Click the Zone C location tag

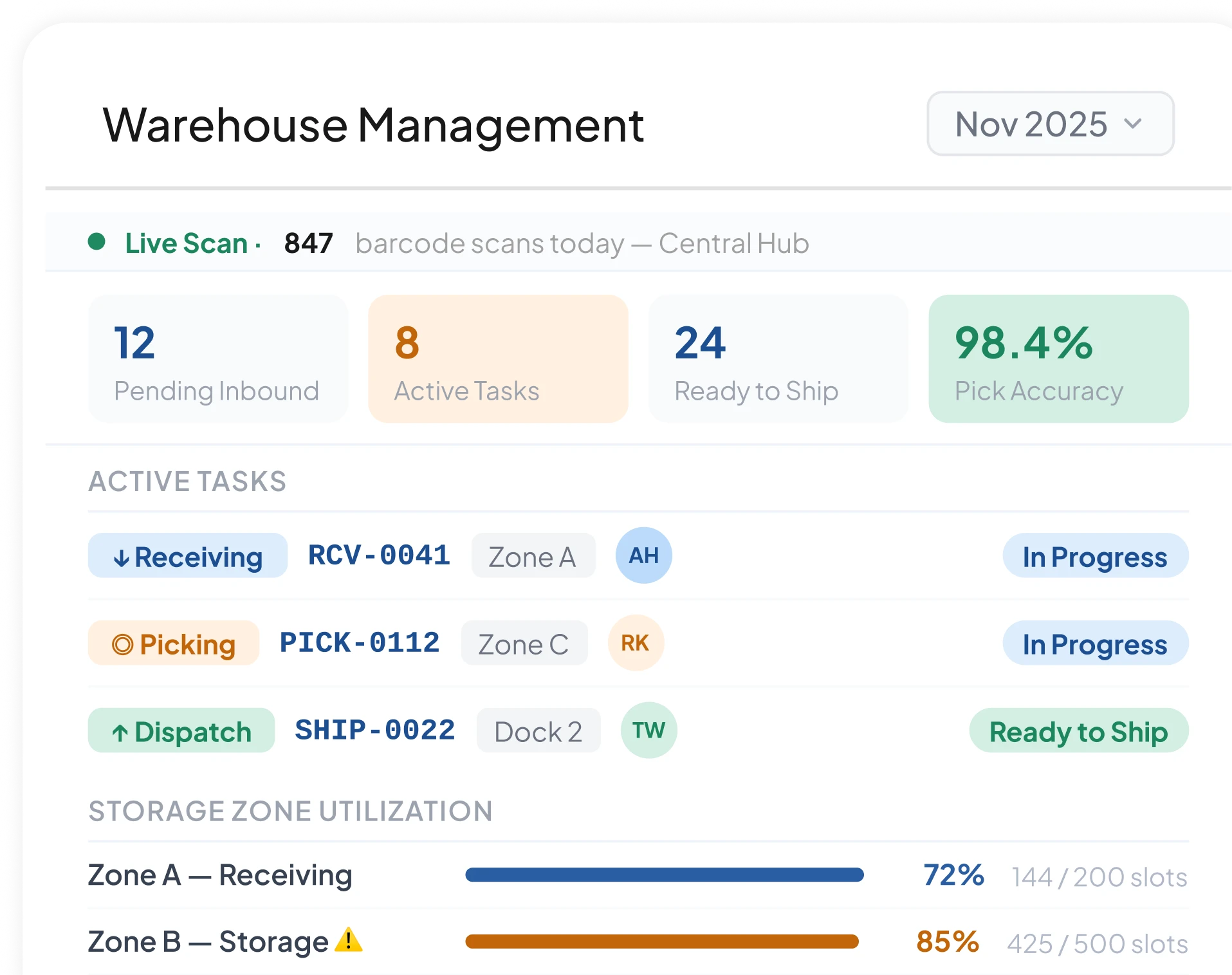point(524,644)
